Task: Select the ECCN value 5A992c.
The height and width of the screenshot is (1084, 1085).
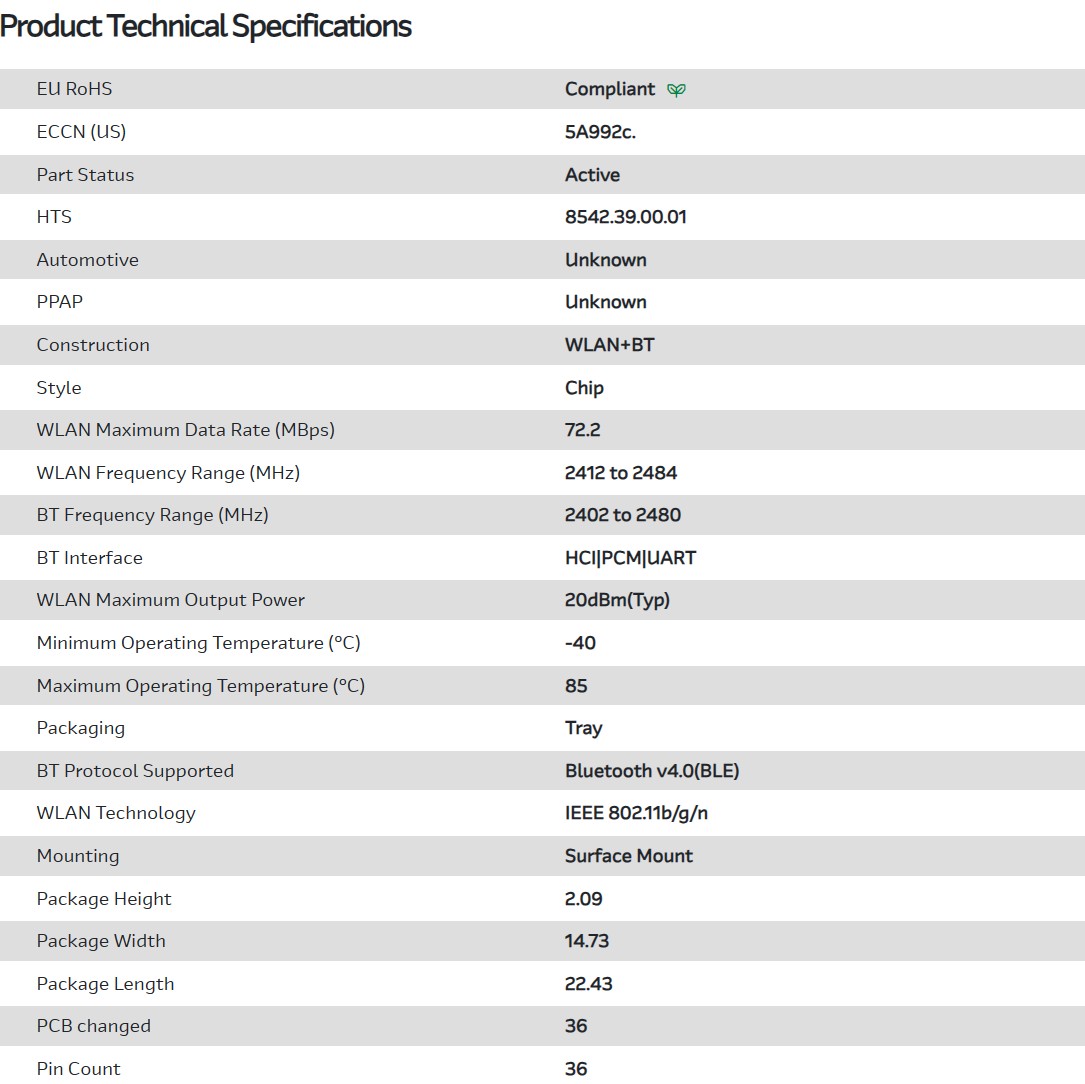Action: point(600,132)
